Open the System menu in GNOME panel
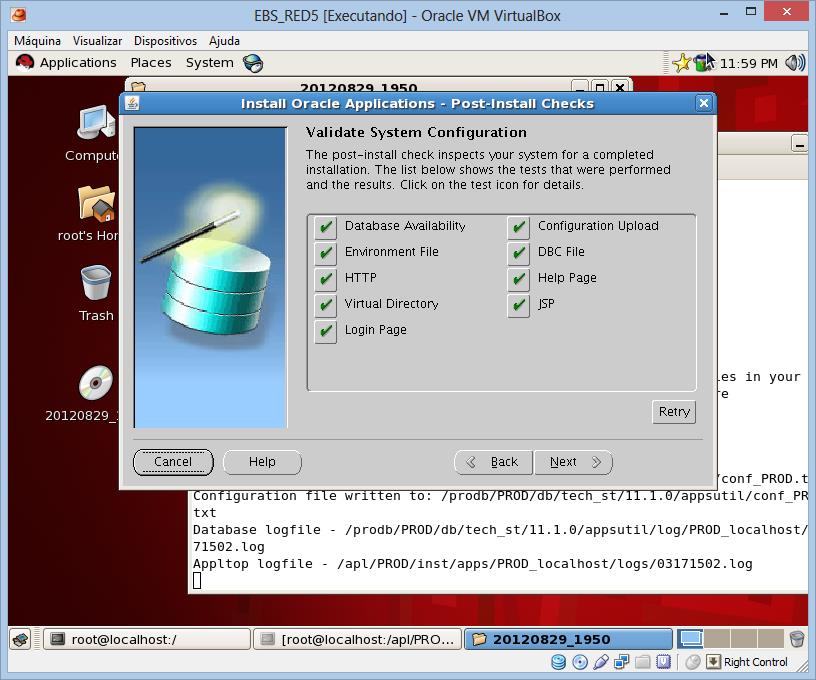Screen dimensions: 816x680 pos(210,63)
